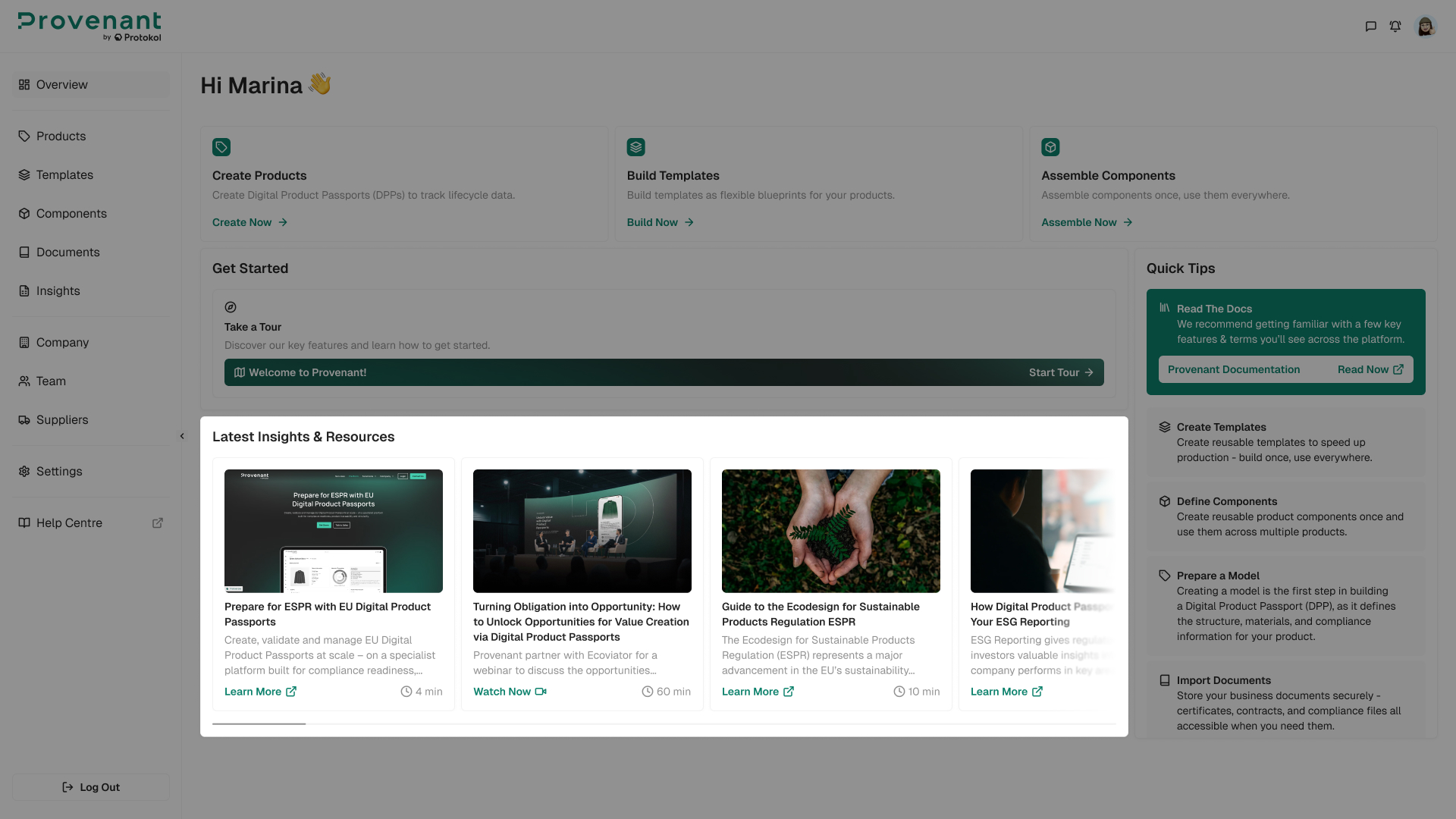Open Company in the sidebar
The height and width of the screenshot is (819, 1456).
(91, 343)
